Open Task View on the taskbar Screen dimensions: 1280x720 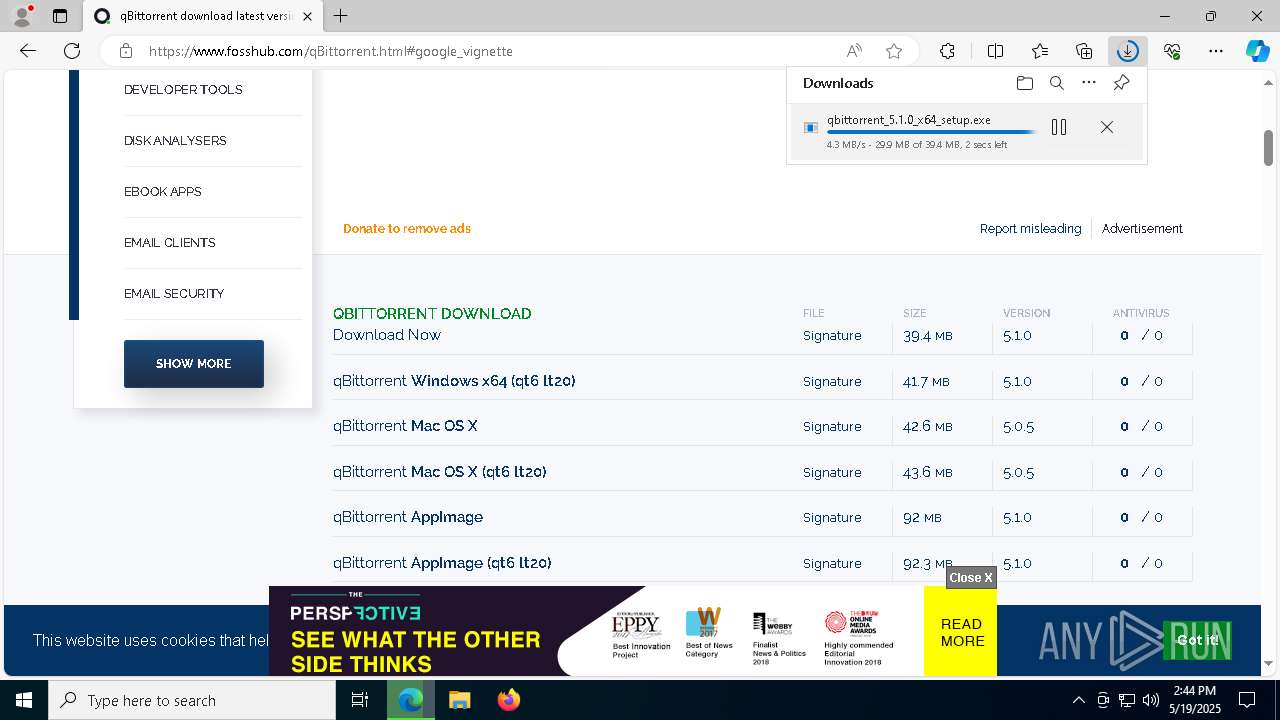360,700
